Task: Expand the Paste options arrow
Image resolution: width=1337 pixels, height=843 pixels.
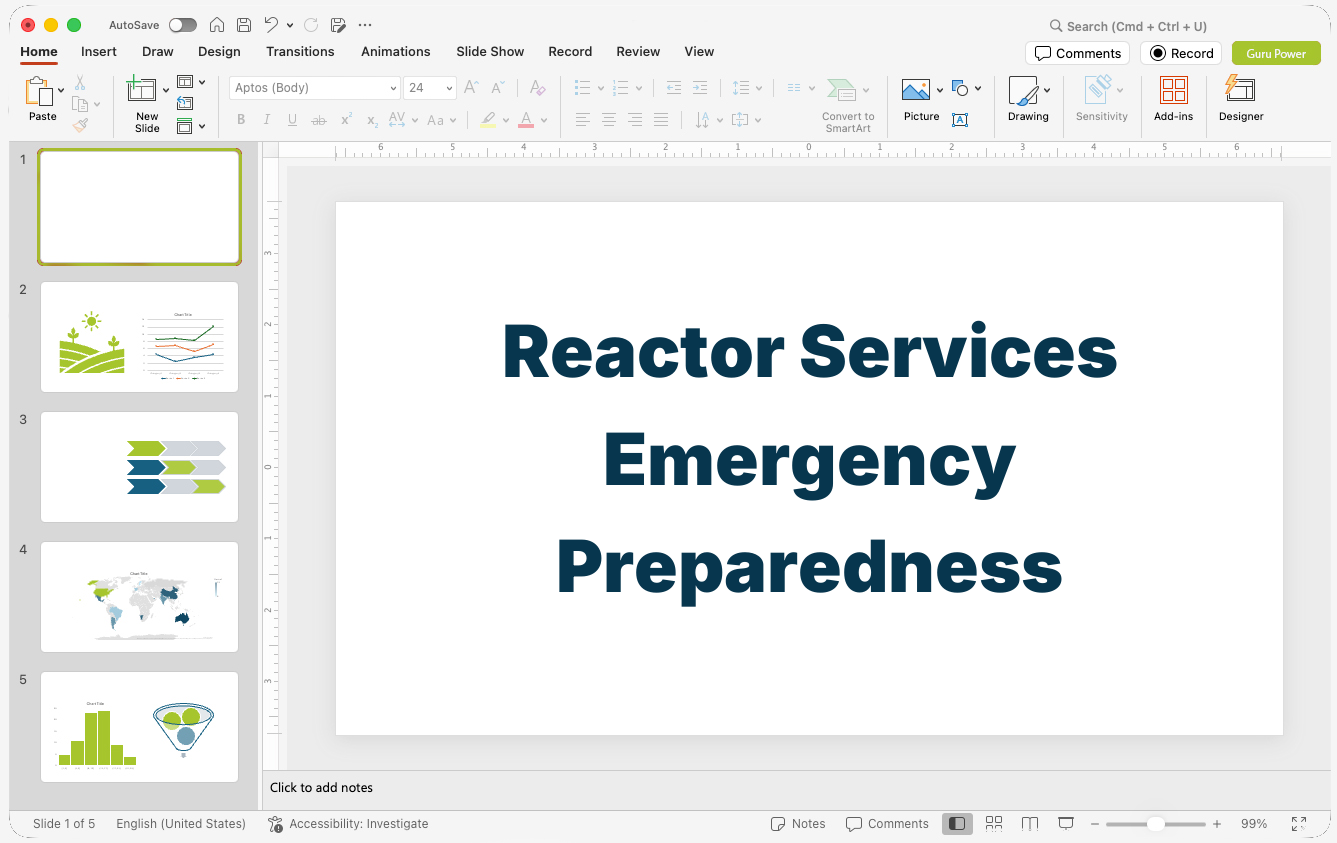Action: coord(62,91)
